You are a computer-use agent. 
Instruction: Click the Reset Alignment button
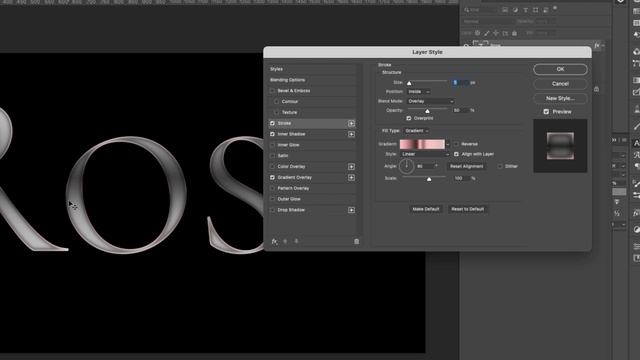pos(467,167)
